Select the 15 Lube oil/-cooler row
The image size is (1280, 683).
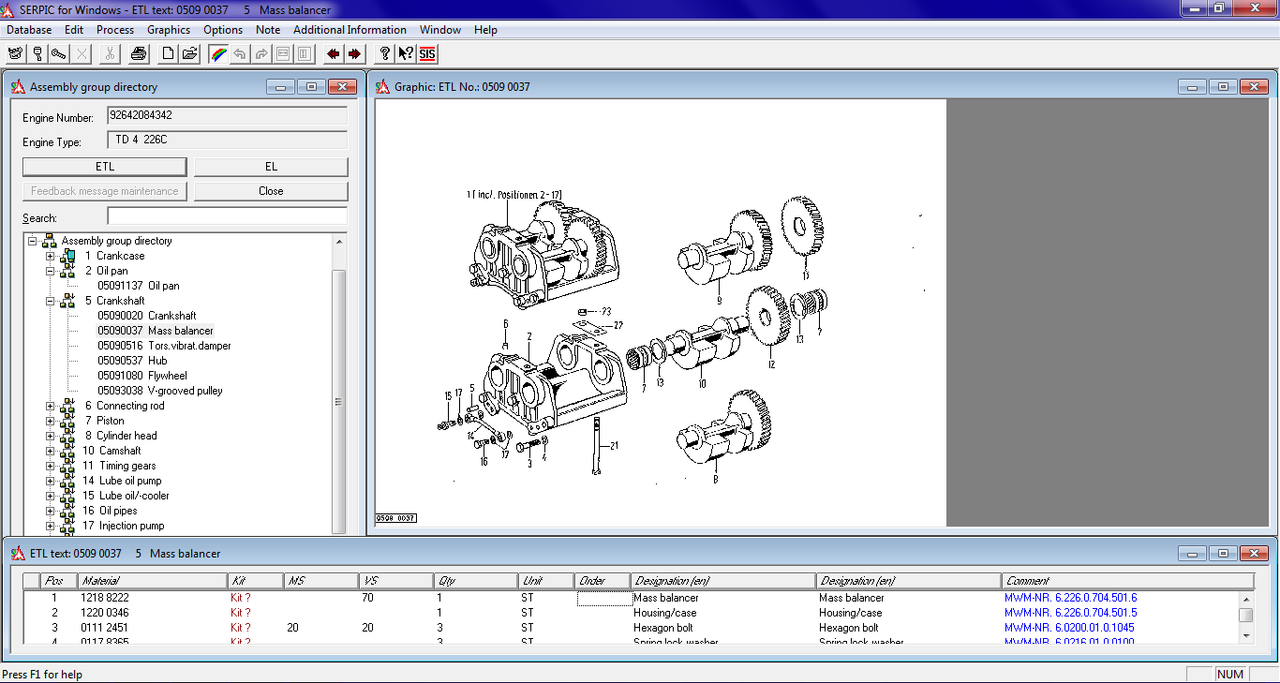click(126, 496)
